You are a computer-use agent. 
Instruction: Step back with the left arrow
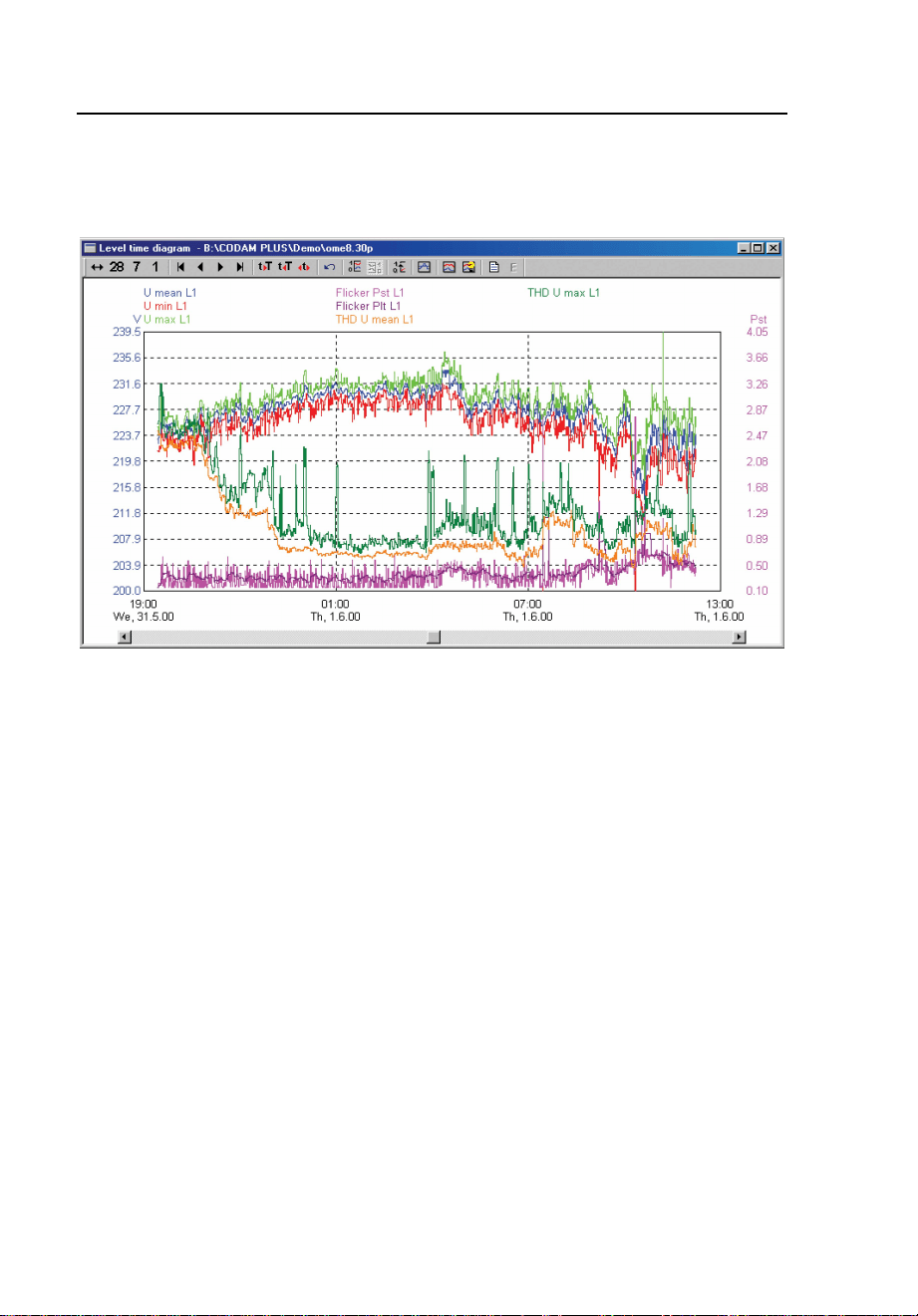pos(199,267)
